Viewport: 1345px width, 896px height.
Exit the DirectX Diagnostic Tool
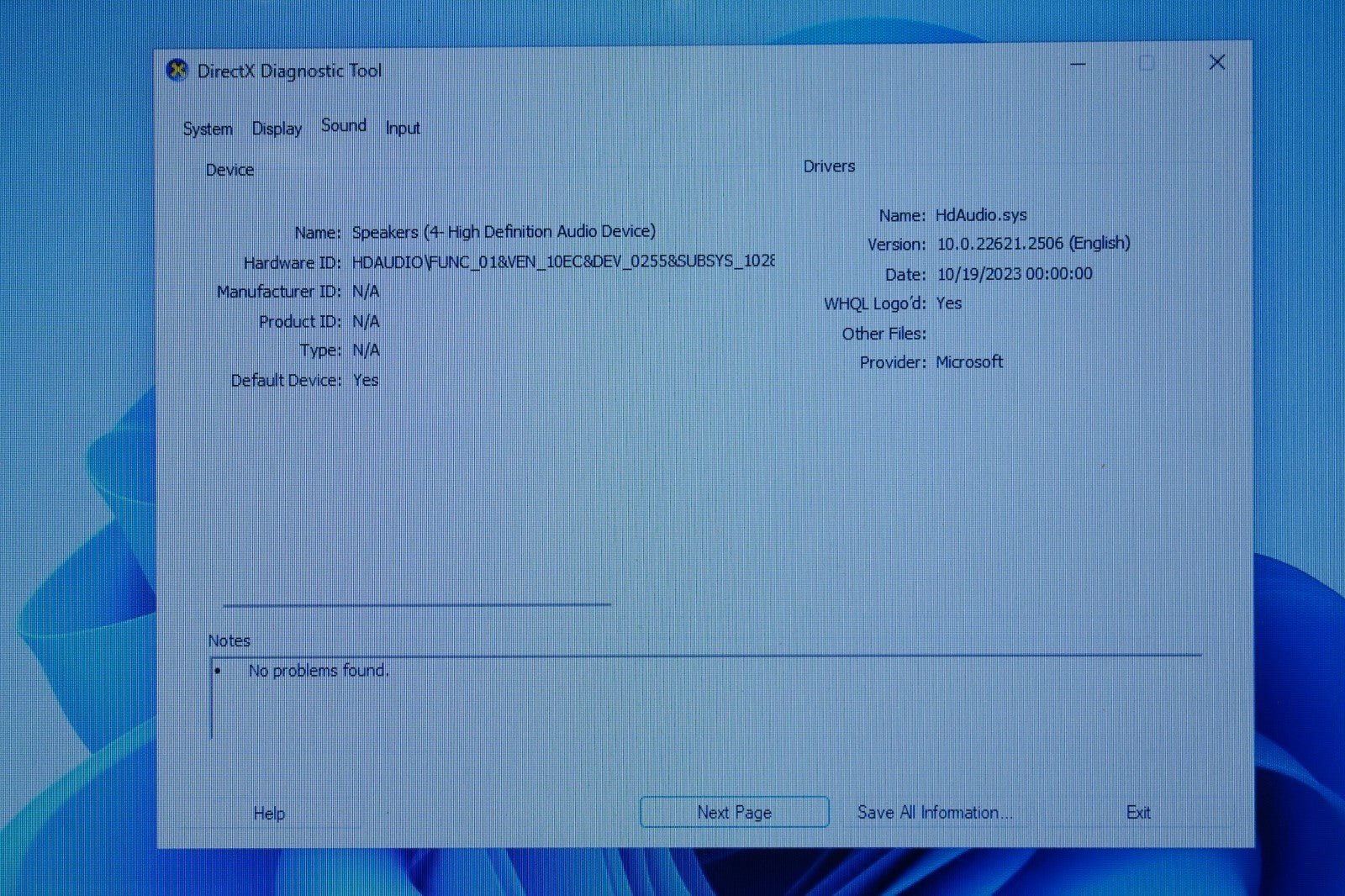(1138, 812)
